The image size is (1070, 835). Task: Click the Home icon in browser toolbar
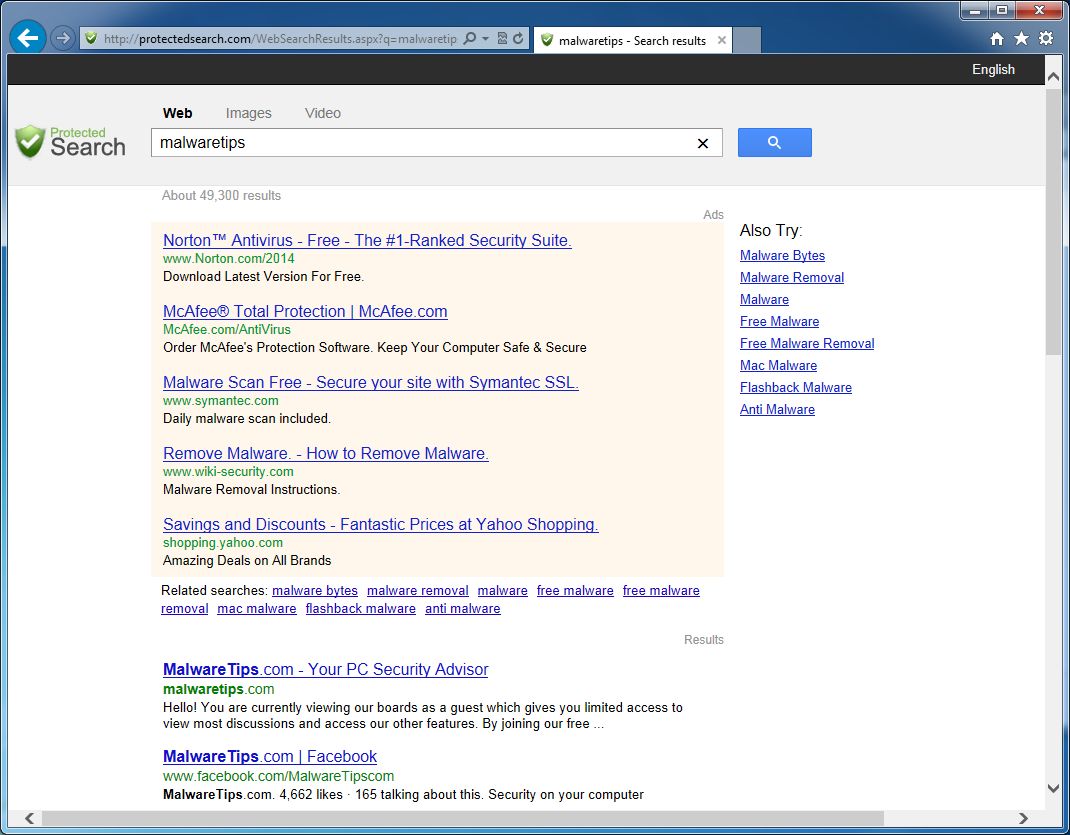(x=997, y=39)
